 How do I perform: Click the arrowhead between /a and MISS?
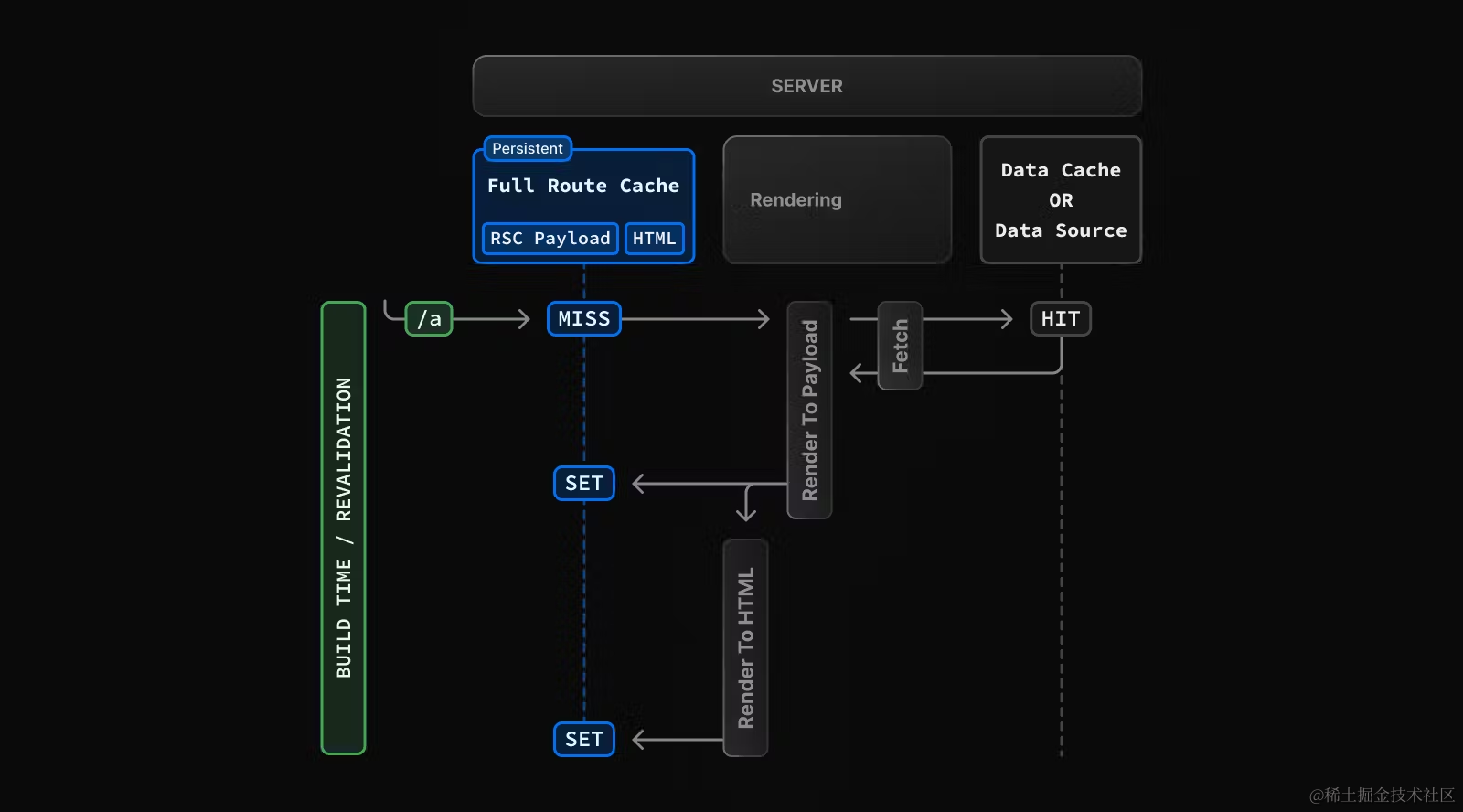524,319
